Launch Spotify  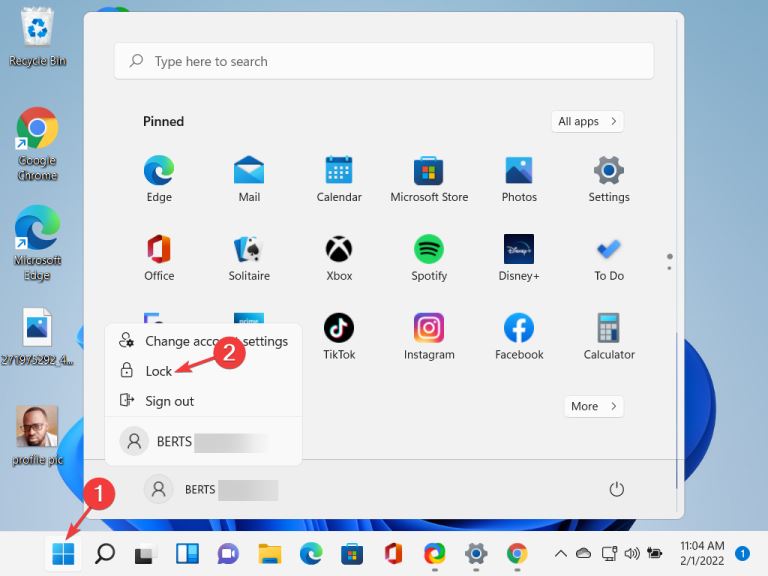429,257
